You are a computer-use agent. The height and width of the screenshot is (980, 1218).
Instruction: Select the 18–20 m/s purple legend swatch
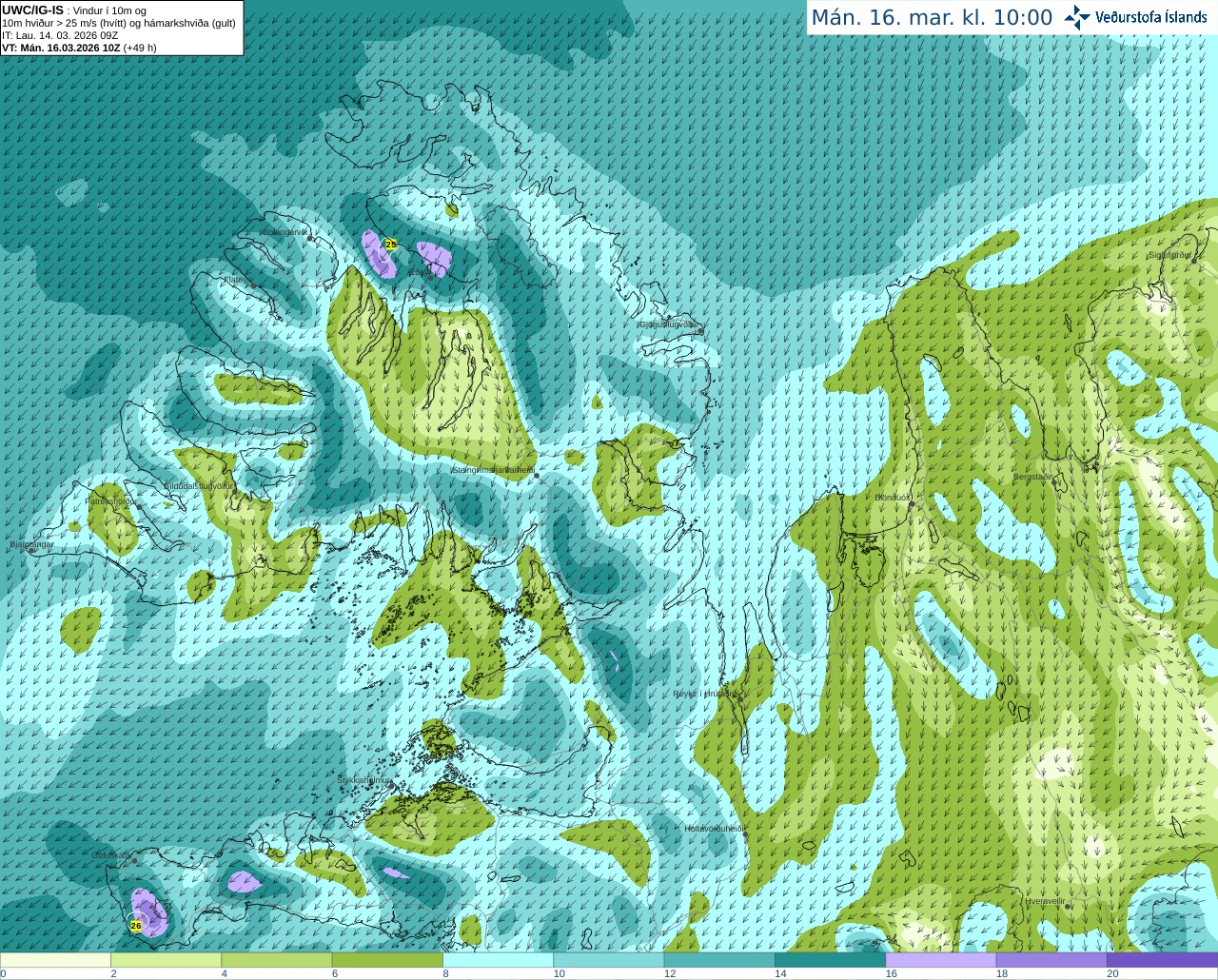[x=1051, y=960]
